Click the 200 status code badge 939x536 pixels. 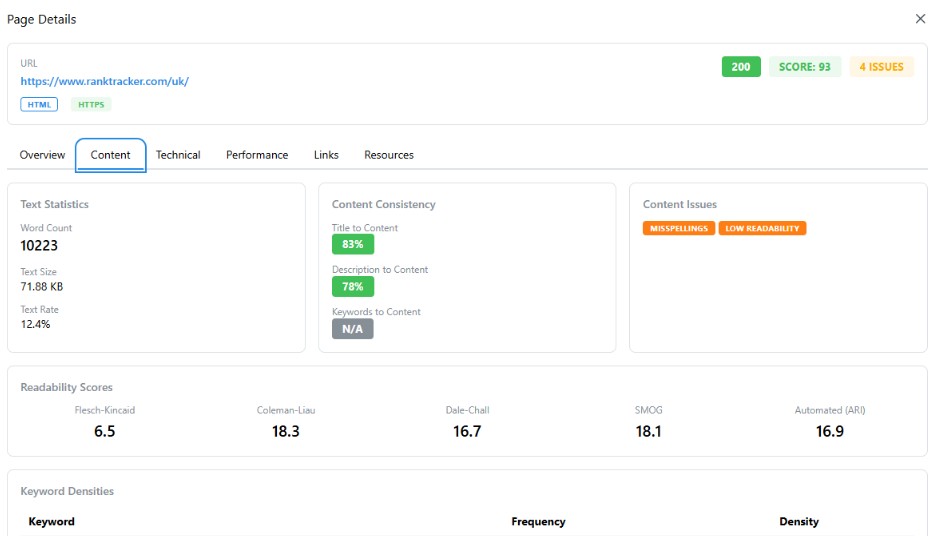(x=740, y=67)
